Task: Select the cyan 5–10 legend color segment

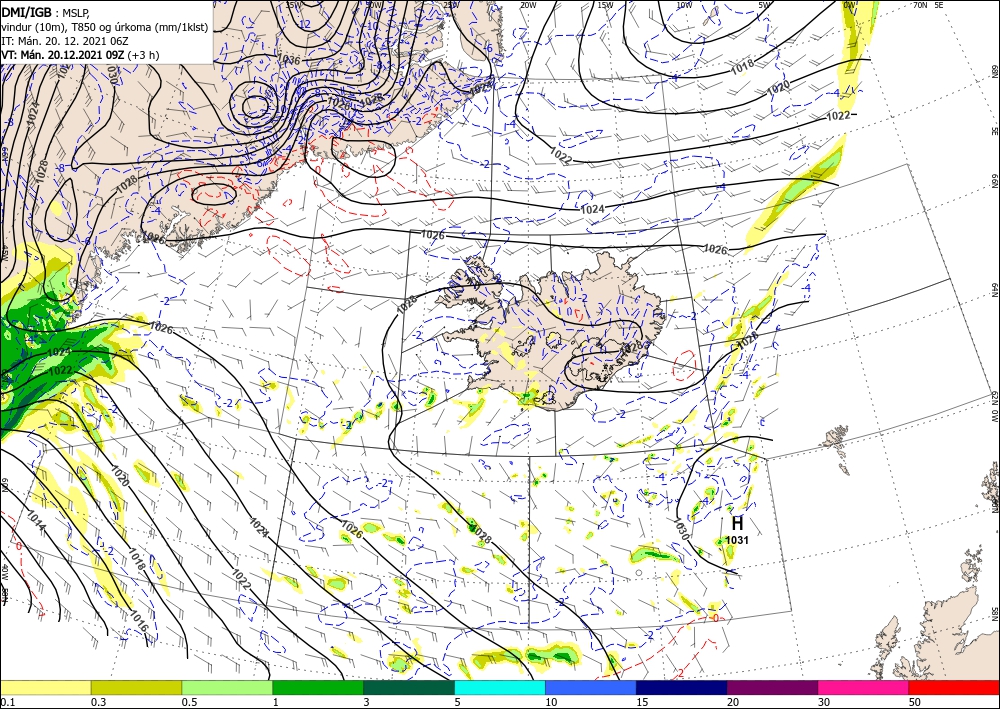Action: [x=500, y=687]
